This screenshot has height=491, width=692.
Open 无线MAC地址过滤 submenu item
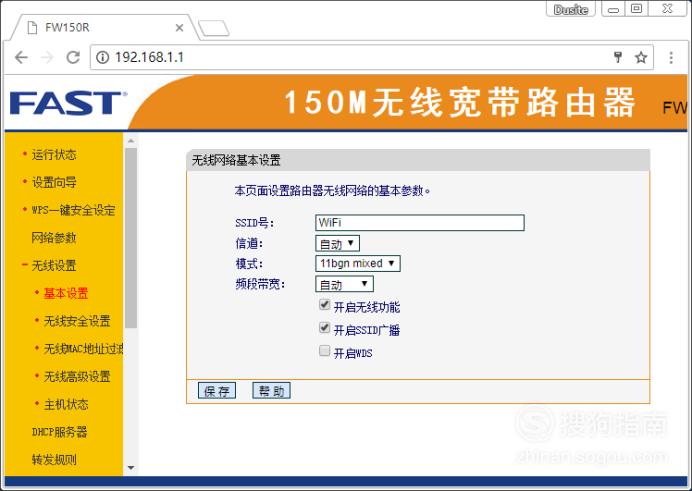(x=83, y=349)
